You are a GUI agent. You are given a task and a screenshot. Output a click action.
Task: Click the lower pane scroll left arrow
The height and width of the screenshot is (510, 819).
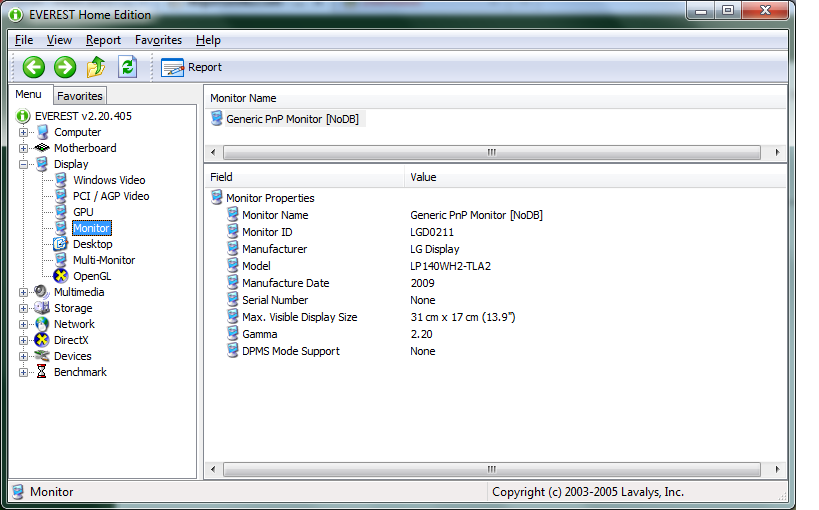213,469
